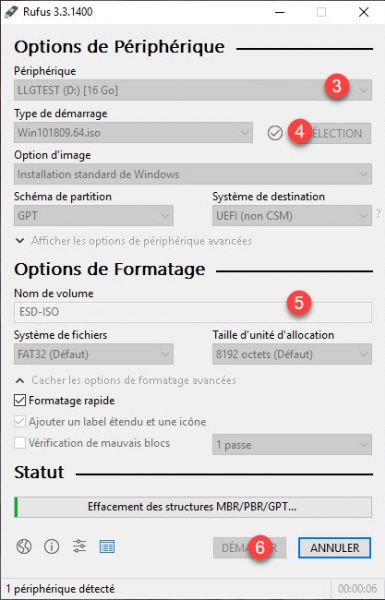
Task: Open the About information icon
Action: click(51, 547)
